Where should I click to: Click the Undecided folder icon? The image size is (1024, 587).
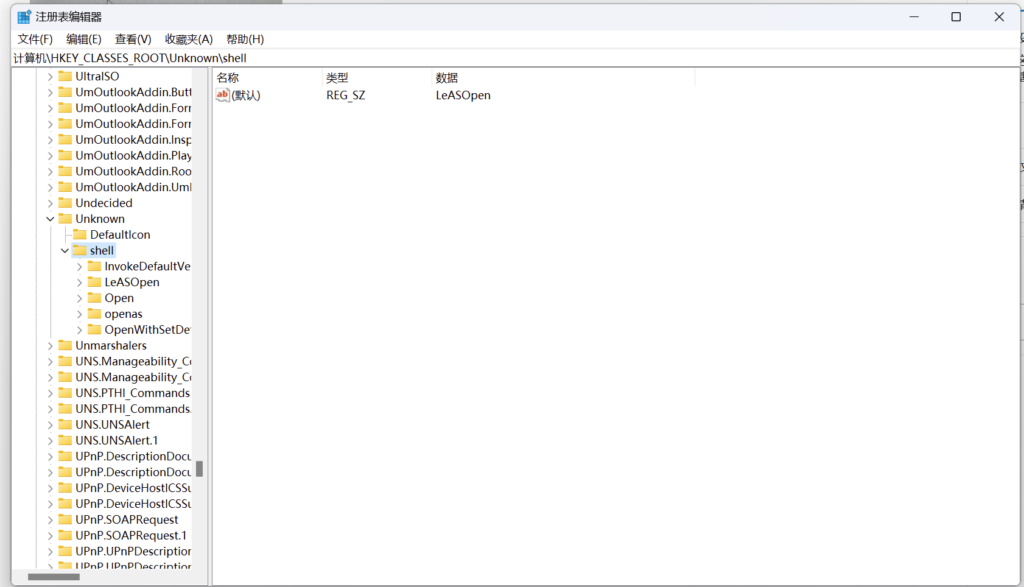coord(65,203)
